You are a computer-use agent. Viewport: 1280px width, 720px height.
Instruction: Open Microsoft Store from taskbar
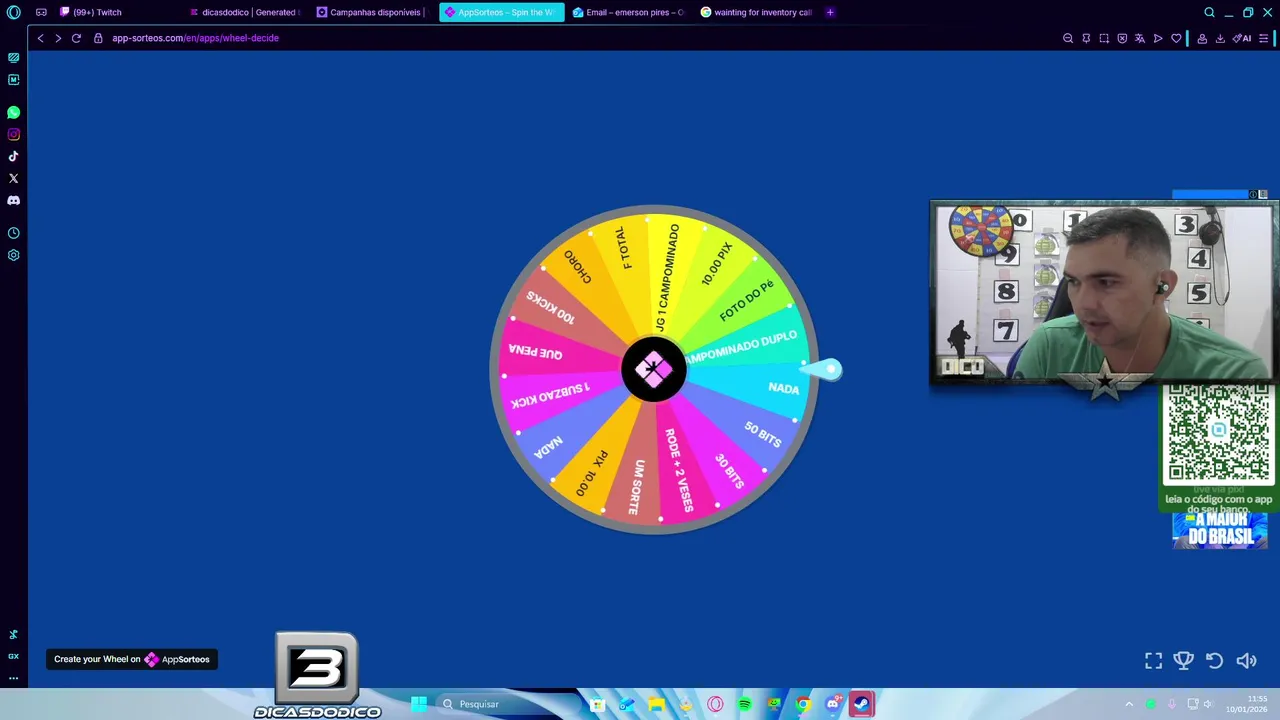point(597,704)
